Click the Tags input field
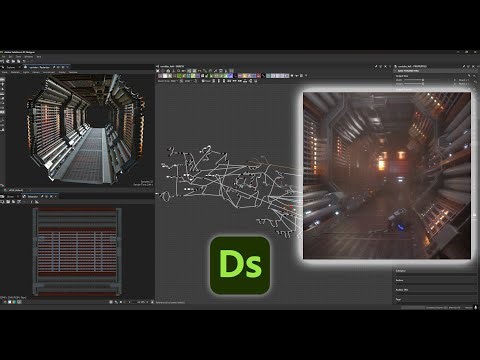Image resolution: width=480 pixels, height=360 pixels. click(435, 303)
